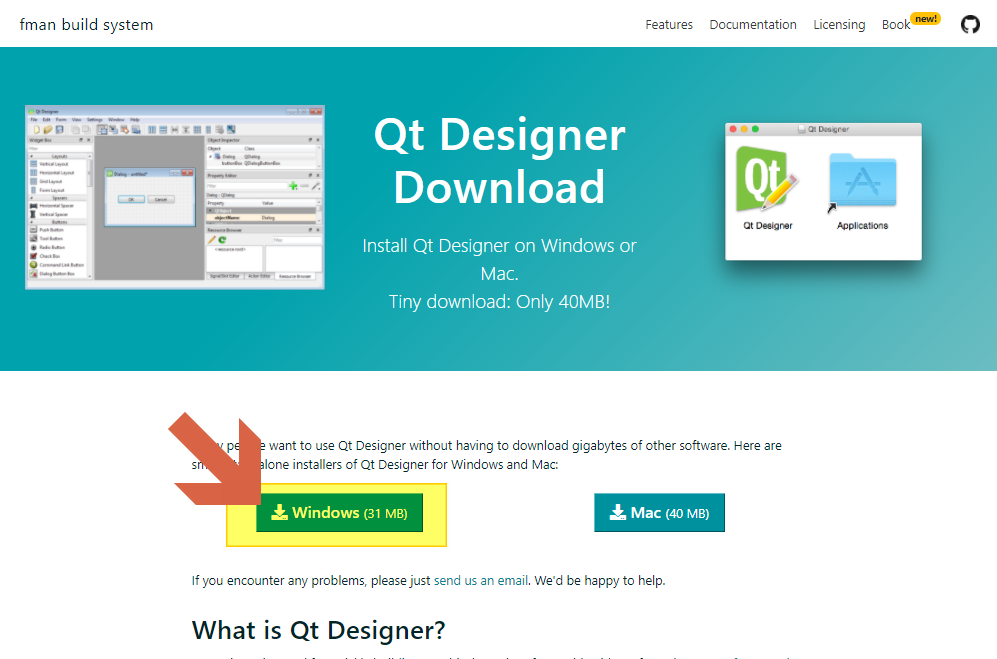Image resolution: width=997 pixels, height=659 pixels.
Task: Click the yellow new! badge
Action: [926, 19]
